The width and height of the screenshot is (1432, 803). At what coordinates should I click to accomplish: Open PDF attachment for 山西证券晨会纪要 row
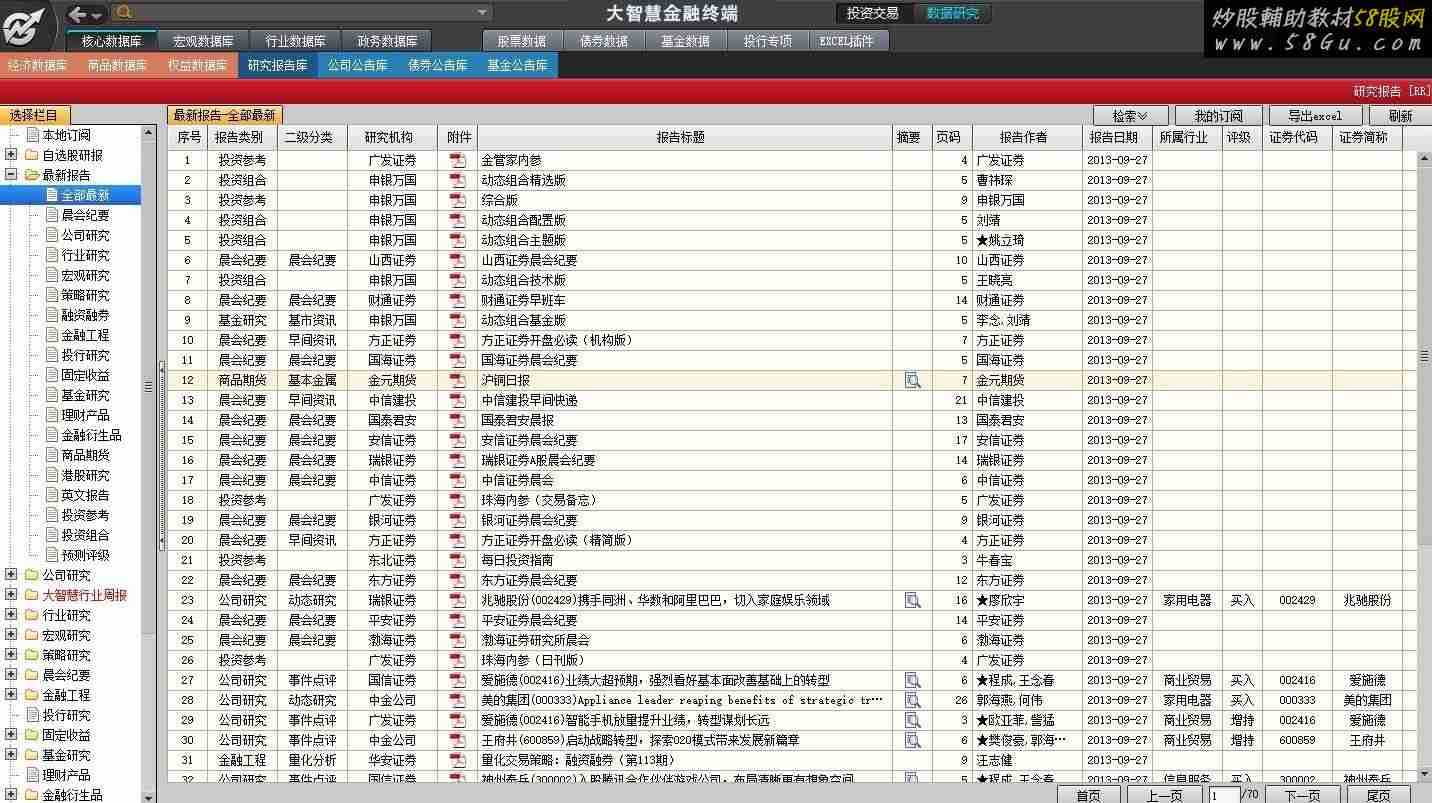[x=458, y=260]
